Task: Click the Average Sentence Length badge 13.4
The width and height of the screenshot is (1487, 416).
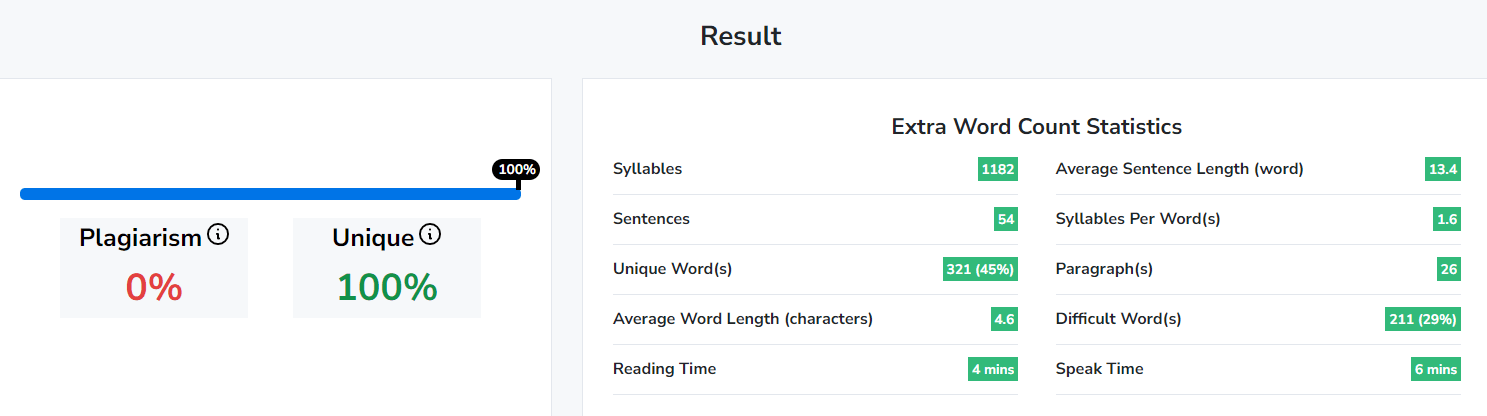Action: (1443, 169)
